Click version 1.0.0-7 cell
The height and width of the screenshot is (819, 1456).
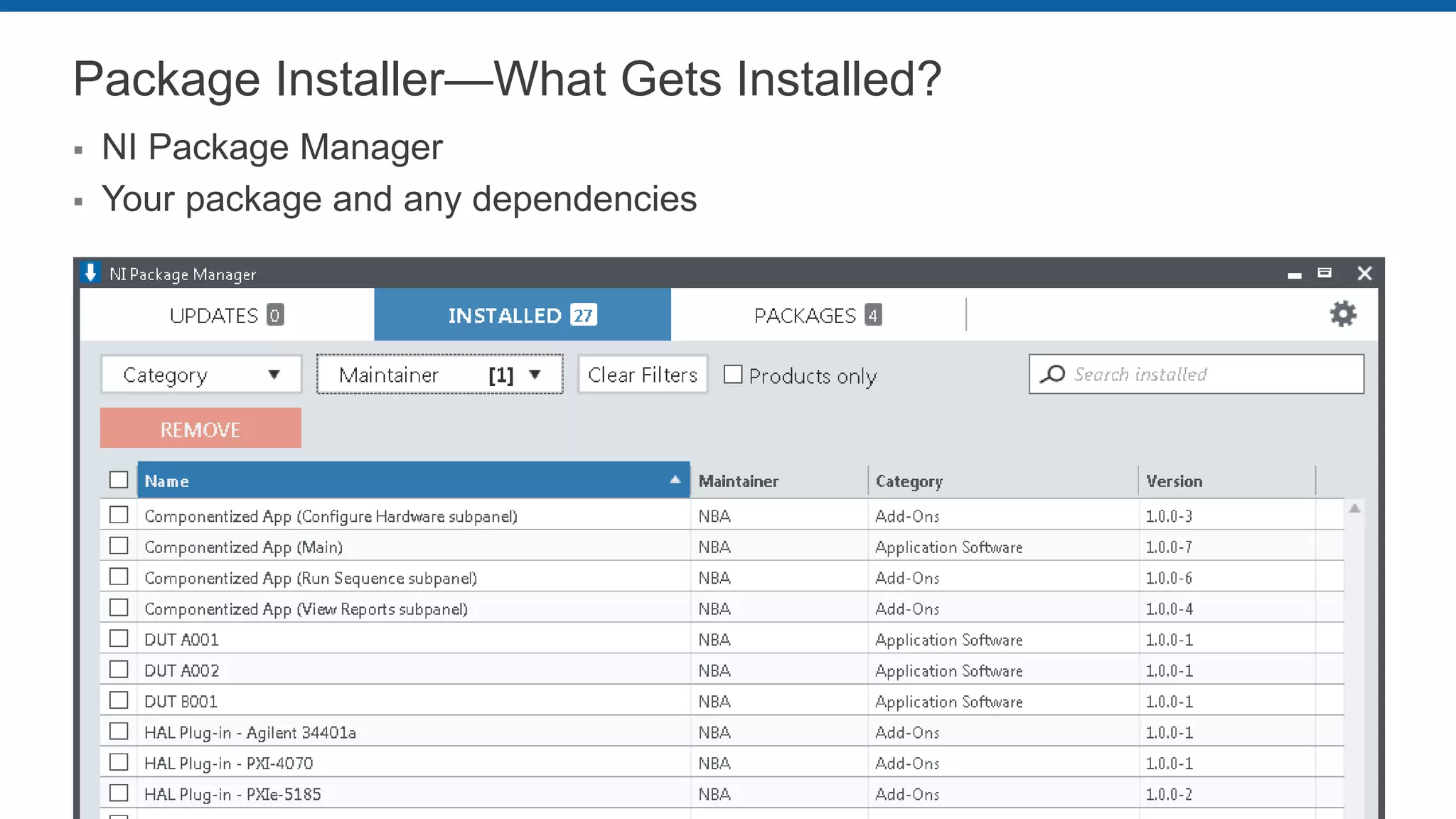pos(1169,547)
